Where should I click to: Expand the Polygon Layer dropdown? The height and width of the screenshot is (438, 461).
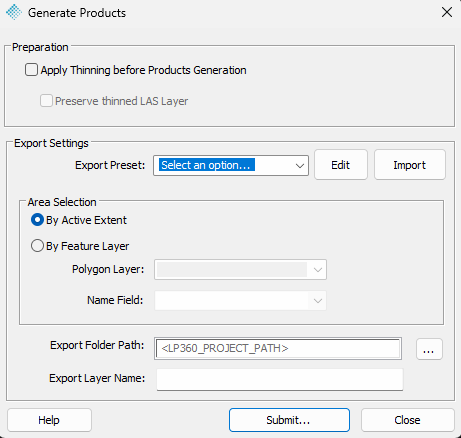point(240,269)
